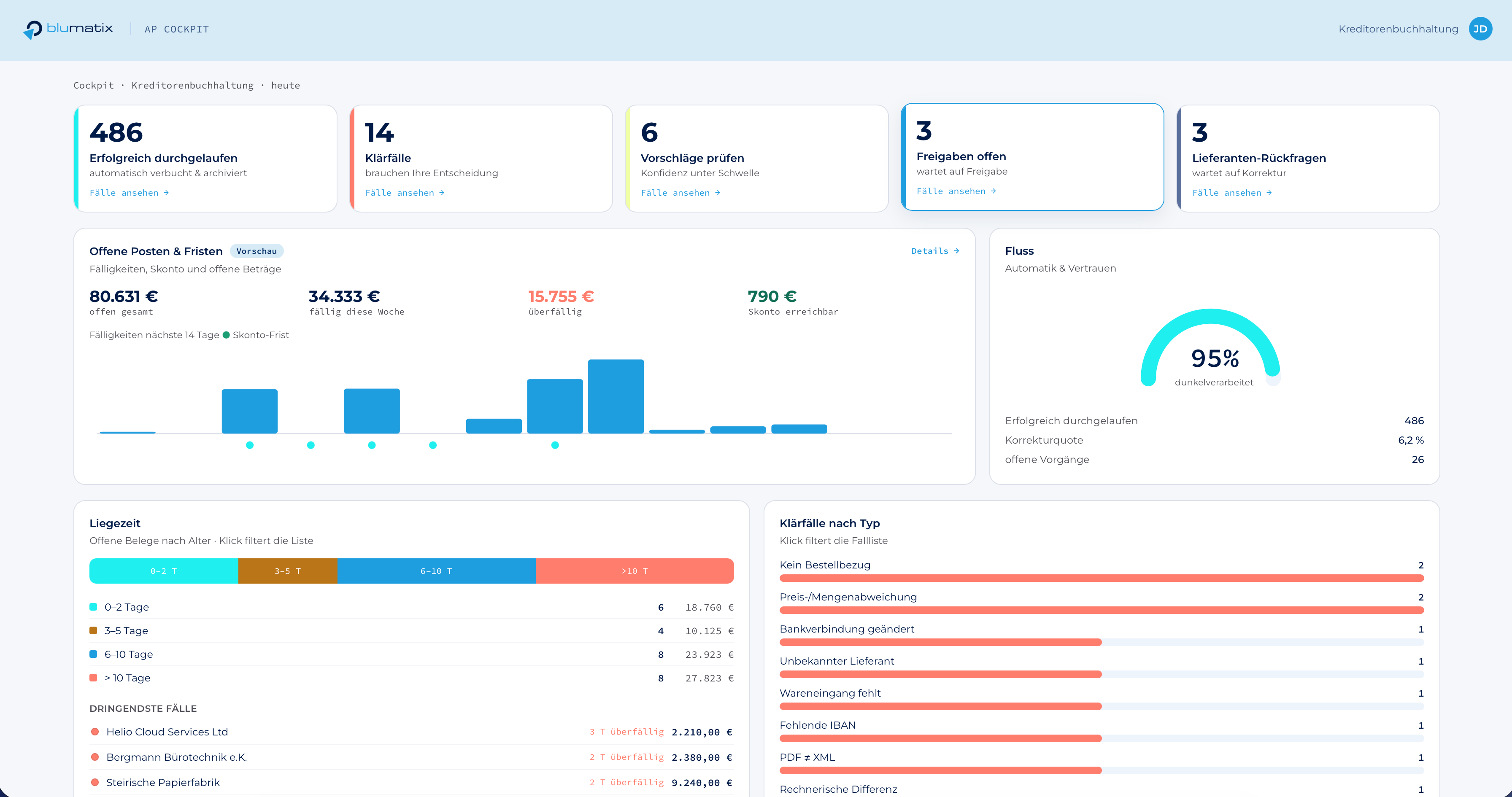Open the Freigaben offen card
Image resolution: width=1512 pixels, height=797 pixels.
click(1032, 157)
